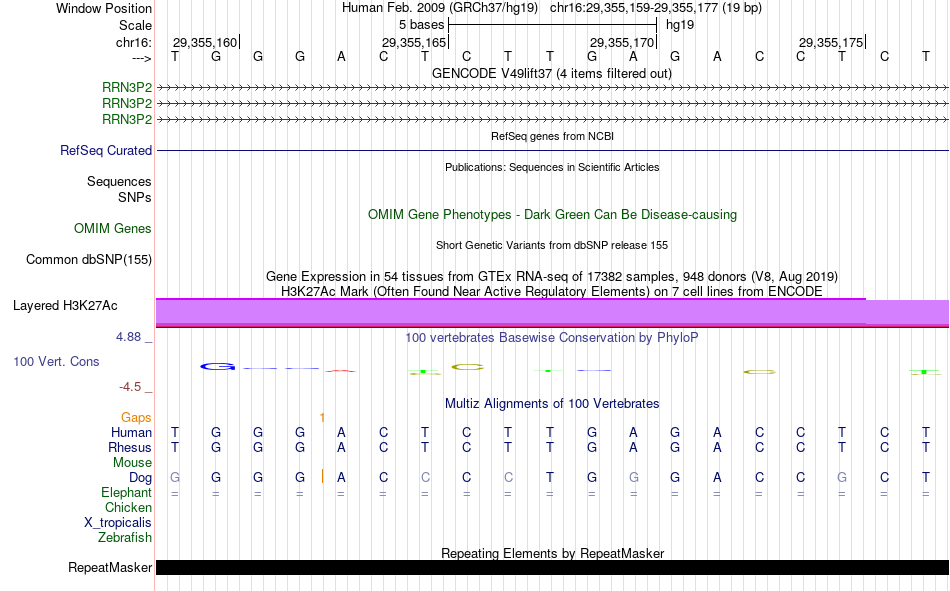Click the 29,355,160 ruler position
The width and height of the screenshot is (950, 591).
tap(205, 42)
